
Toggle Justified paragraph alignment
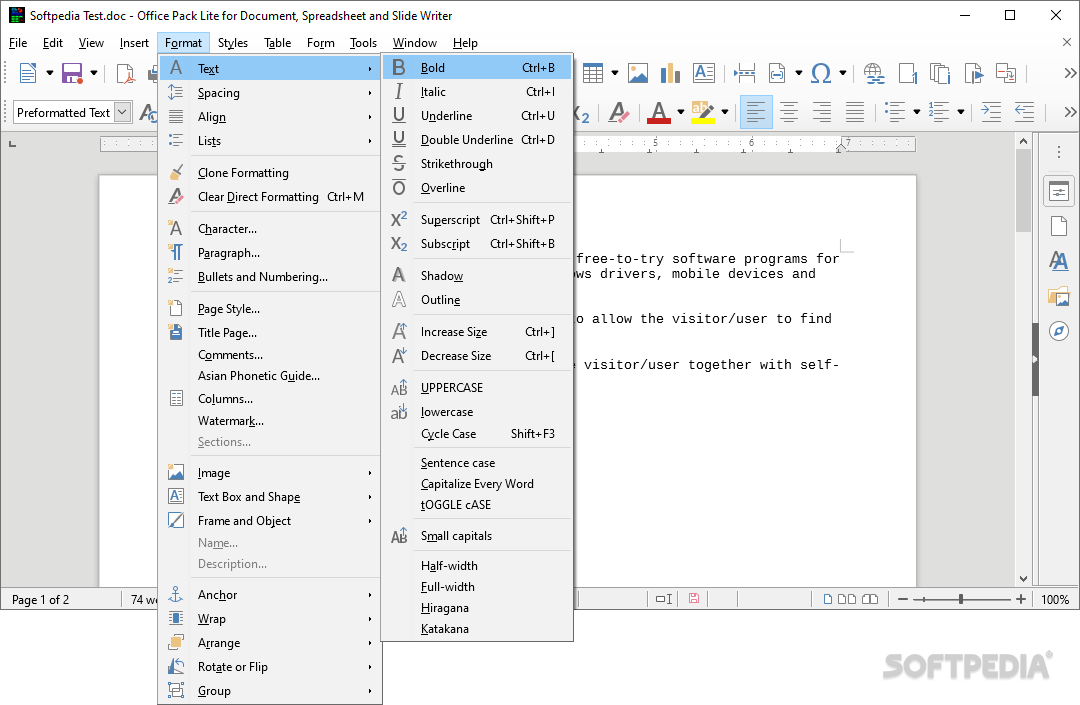855,112
